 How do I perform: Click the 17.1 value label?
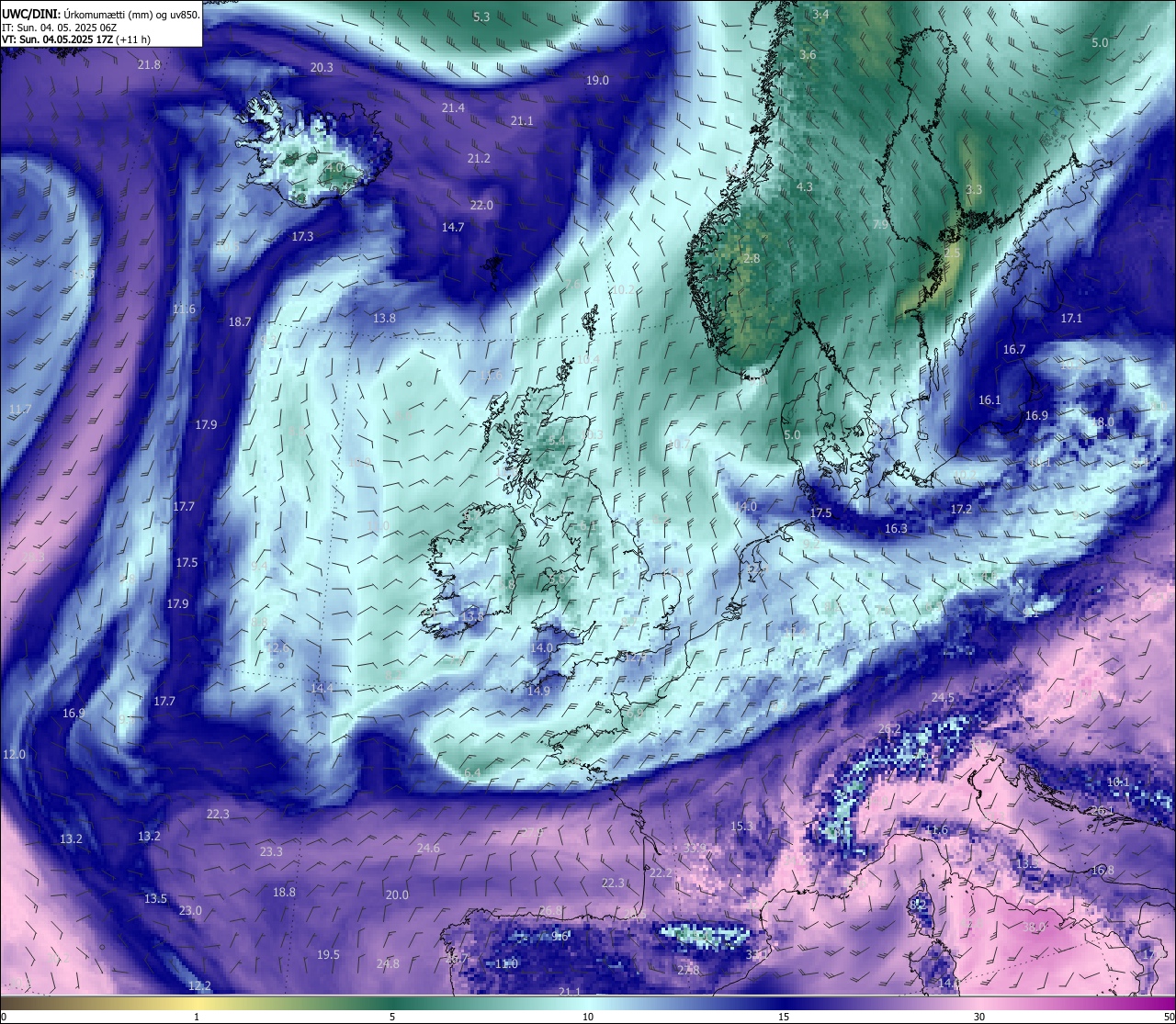(x=1071, y=319)
